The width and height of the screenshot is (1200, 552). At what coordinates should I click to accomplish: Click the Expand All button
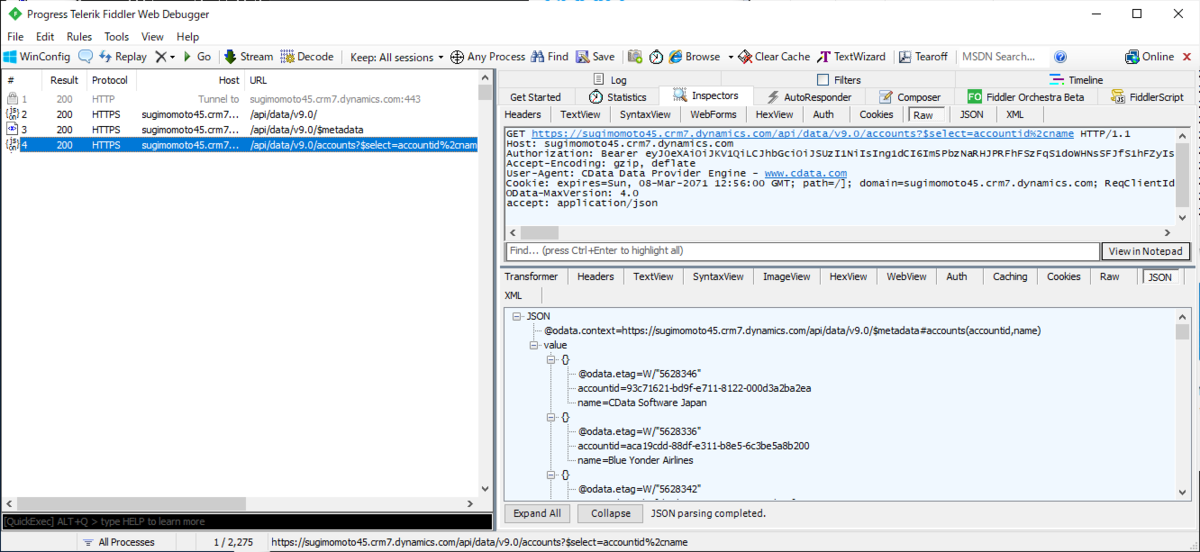click(x=537, y=513)
